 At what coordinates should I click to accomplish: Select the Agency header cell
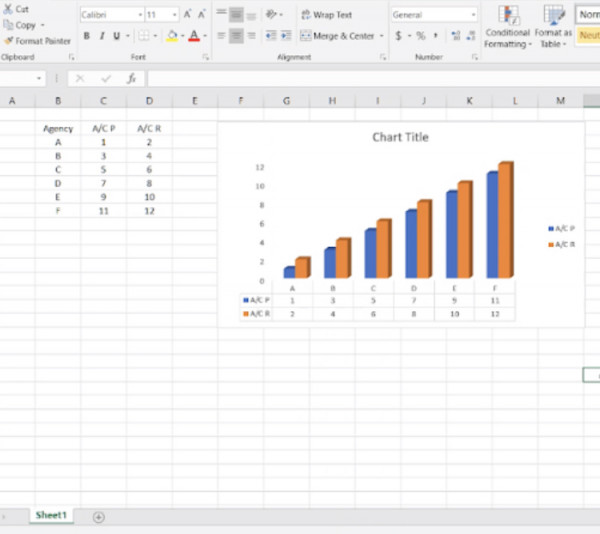click(x=58, y=129)
